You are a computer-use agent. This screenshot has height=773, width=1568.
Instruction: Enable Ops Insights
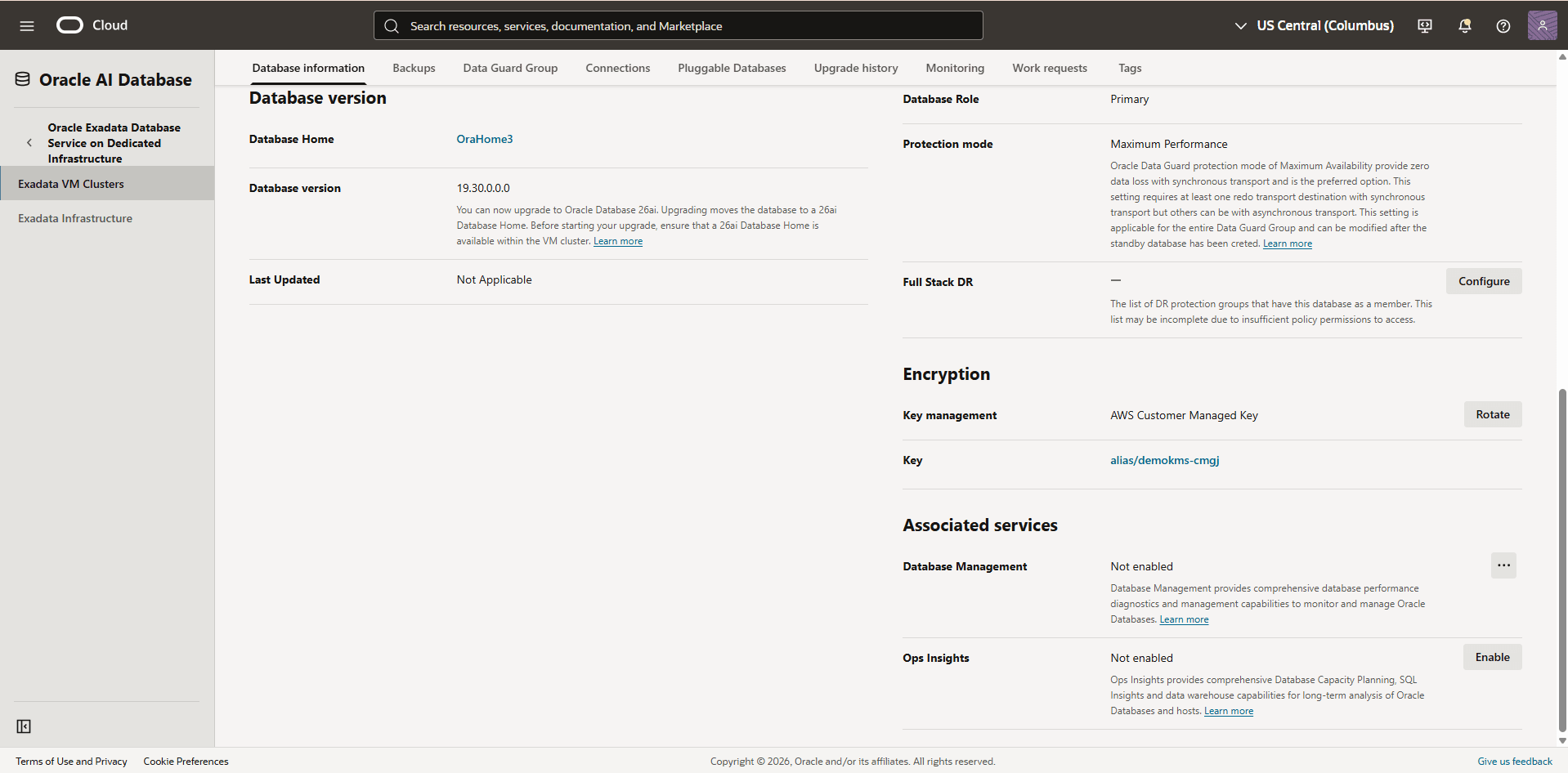(x=1492, y=657)
